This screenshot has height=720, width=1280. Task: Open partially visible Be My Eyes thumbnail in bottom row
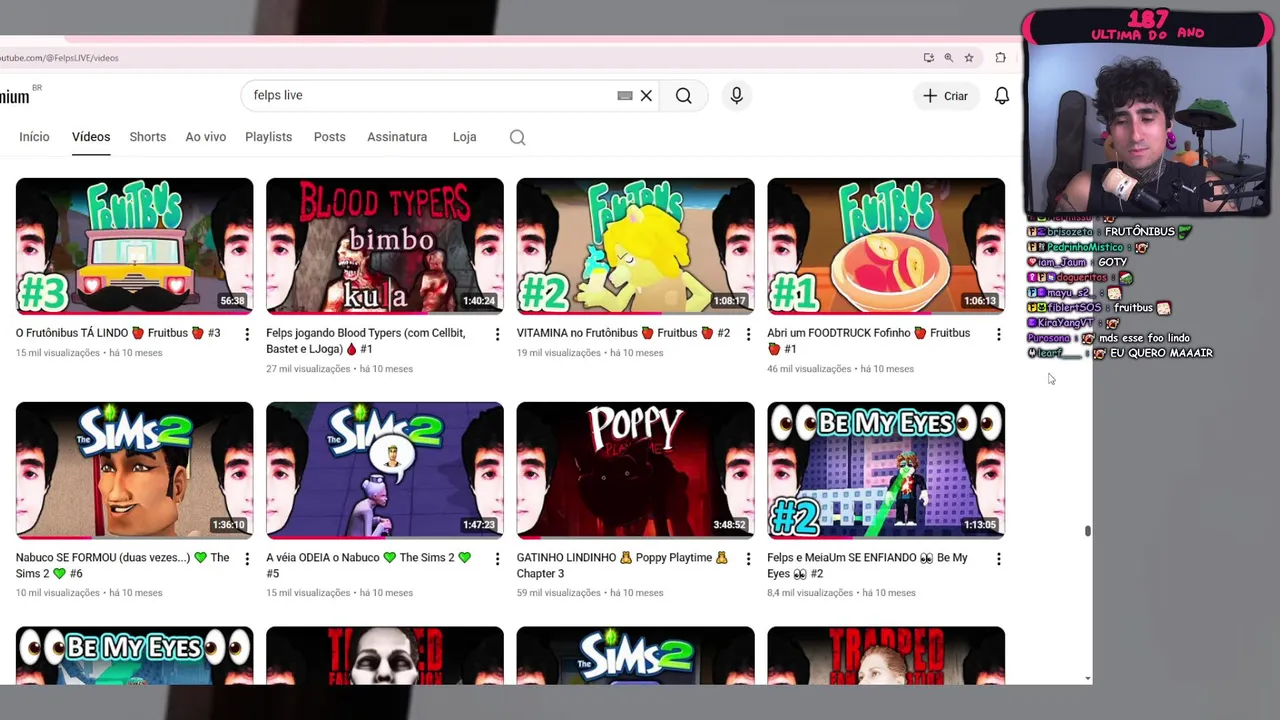pyautogui.click(x=134, y=656)
